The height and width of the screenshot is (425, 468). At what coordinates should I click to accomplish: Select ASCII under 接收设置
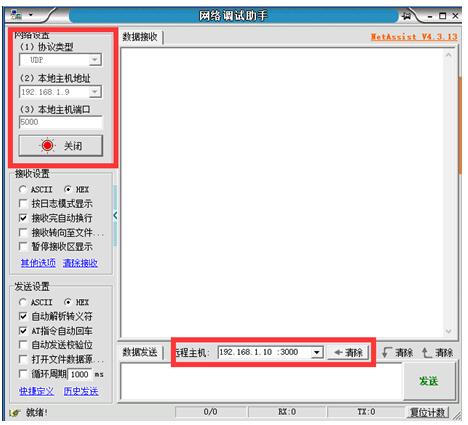click(23, 189)
